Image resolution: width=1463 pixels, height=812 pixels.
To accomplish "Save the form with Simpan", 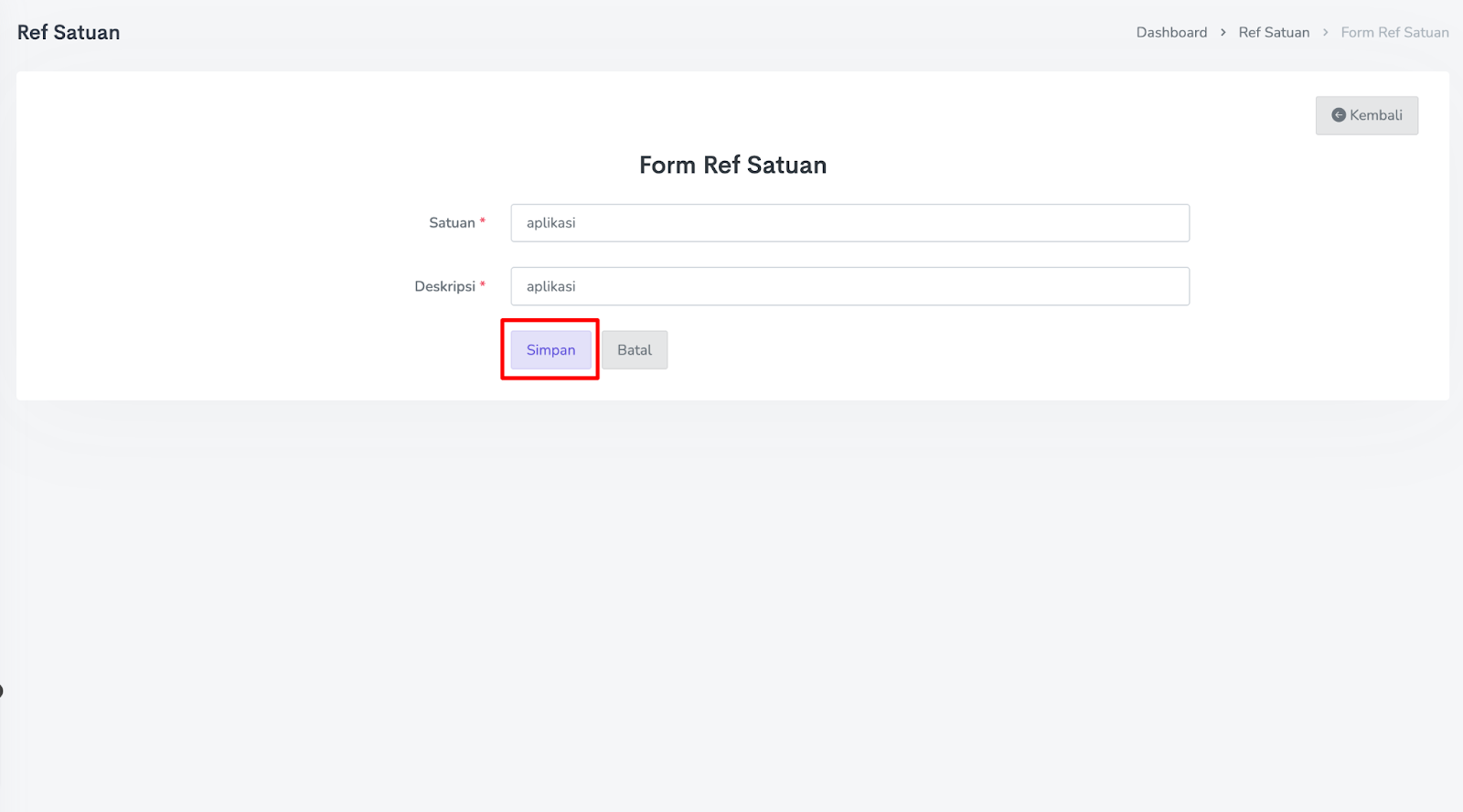I will point(550,350).
